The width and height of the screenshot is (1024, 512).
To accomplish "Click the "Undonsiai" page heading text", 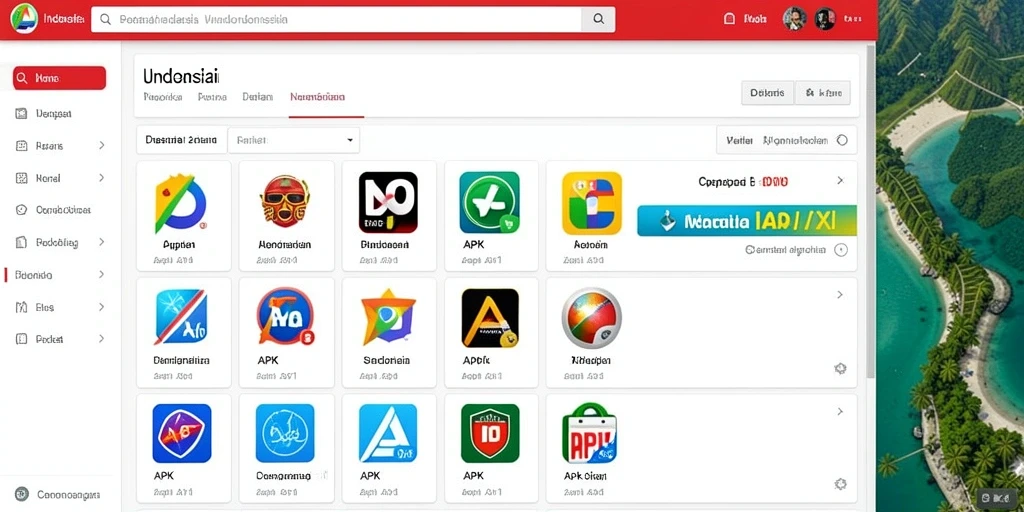I will [181, 76].
